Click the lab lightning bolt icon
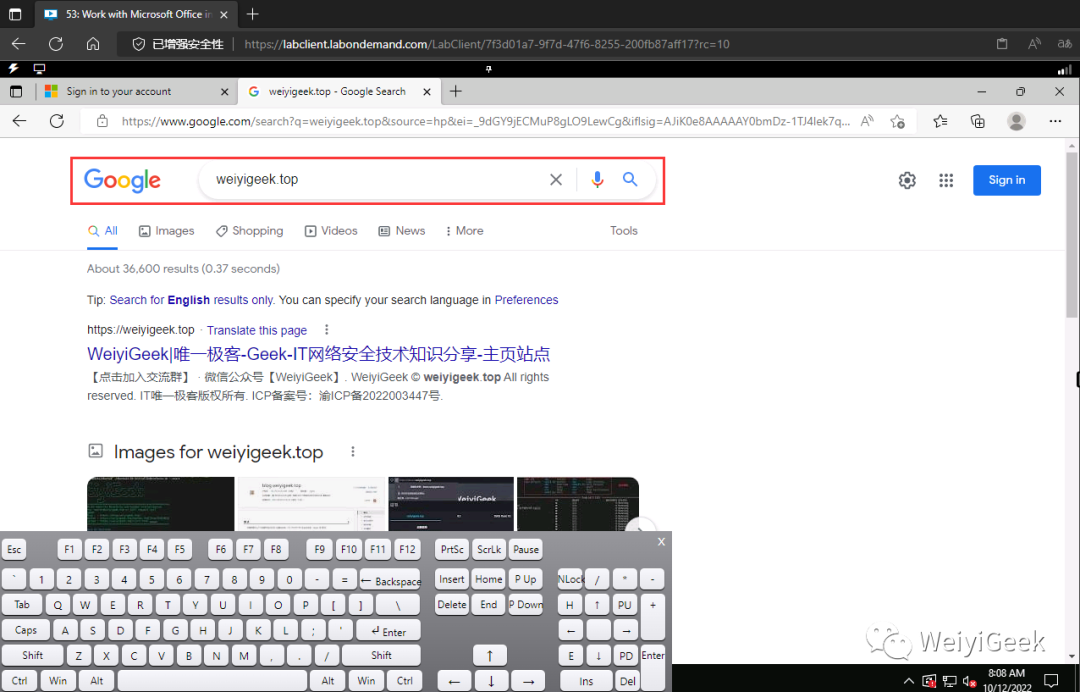This screenshot has width=1080, height=692. [x=13, y=69]
